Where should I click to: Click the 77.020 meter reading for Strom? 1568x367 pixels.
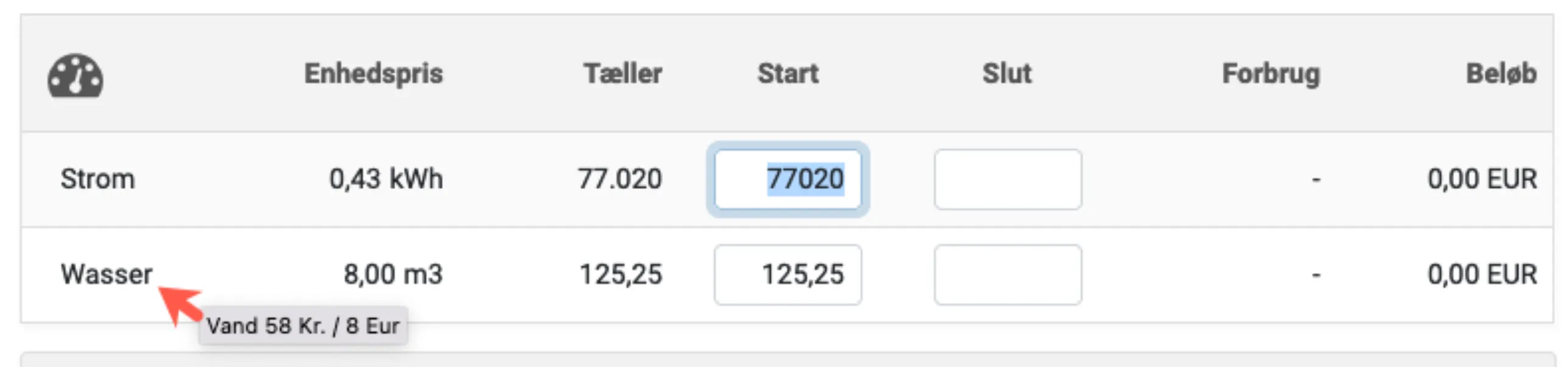(x=620, y=179)
